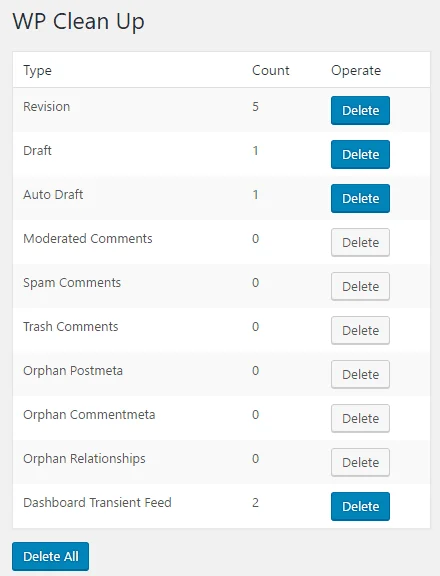Click the Delete All button
This screenshot has height=576, width=440.
(50, 556)
